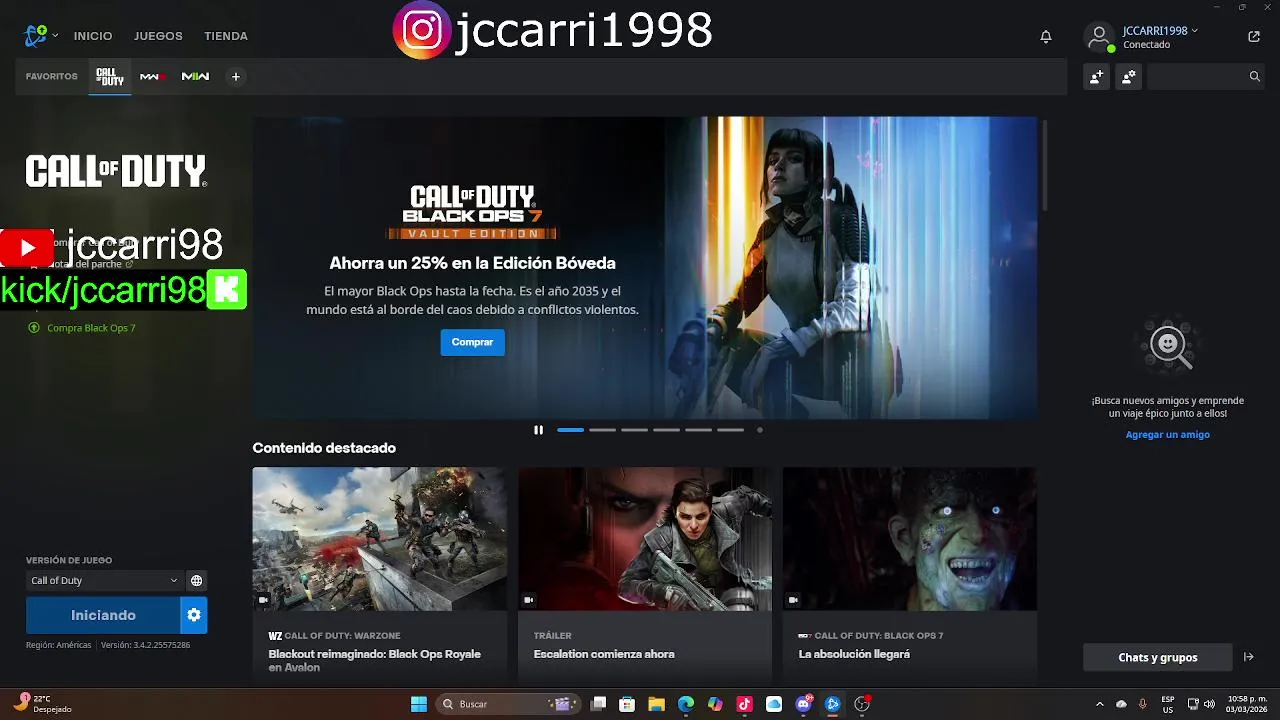Open the friend and group management icon
Screen dimensions: 1280x720
coord(1129,76)
